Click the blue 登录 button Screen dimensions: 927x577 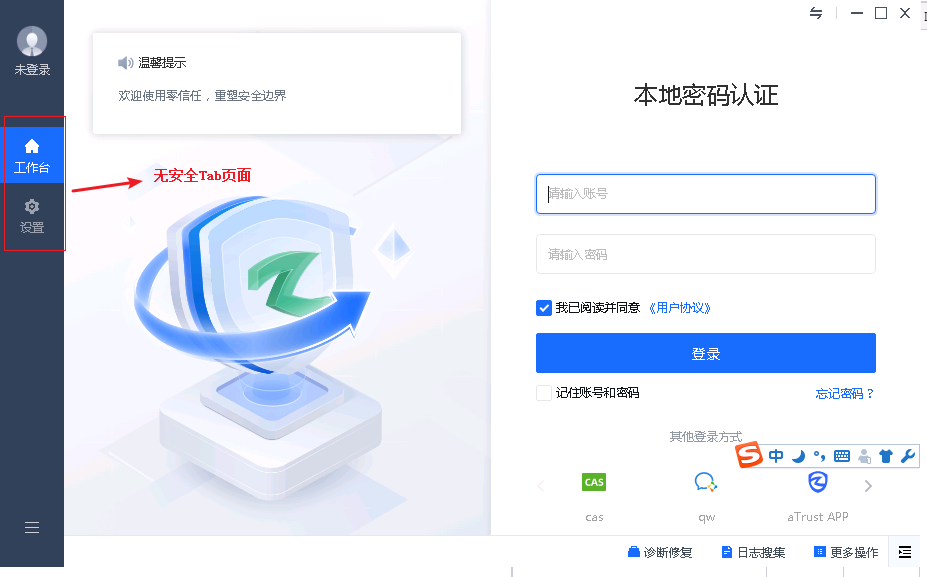click(705, 353)
